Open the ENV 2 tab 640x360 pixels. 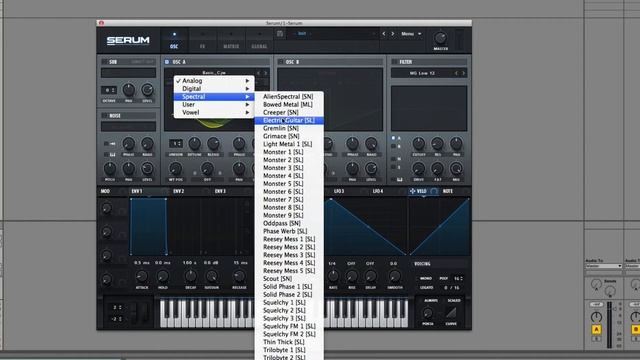(x=178, y=191)
